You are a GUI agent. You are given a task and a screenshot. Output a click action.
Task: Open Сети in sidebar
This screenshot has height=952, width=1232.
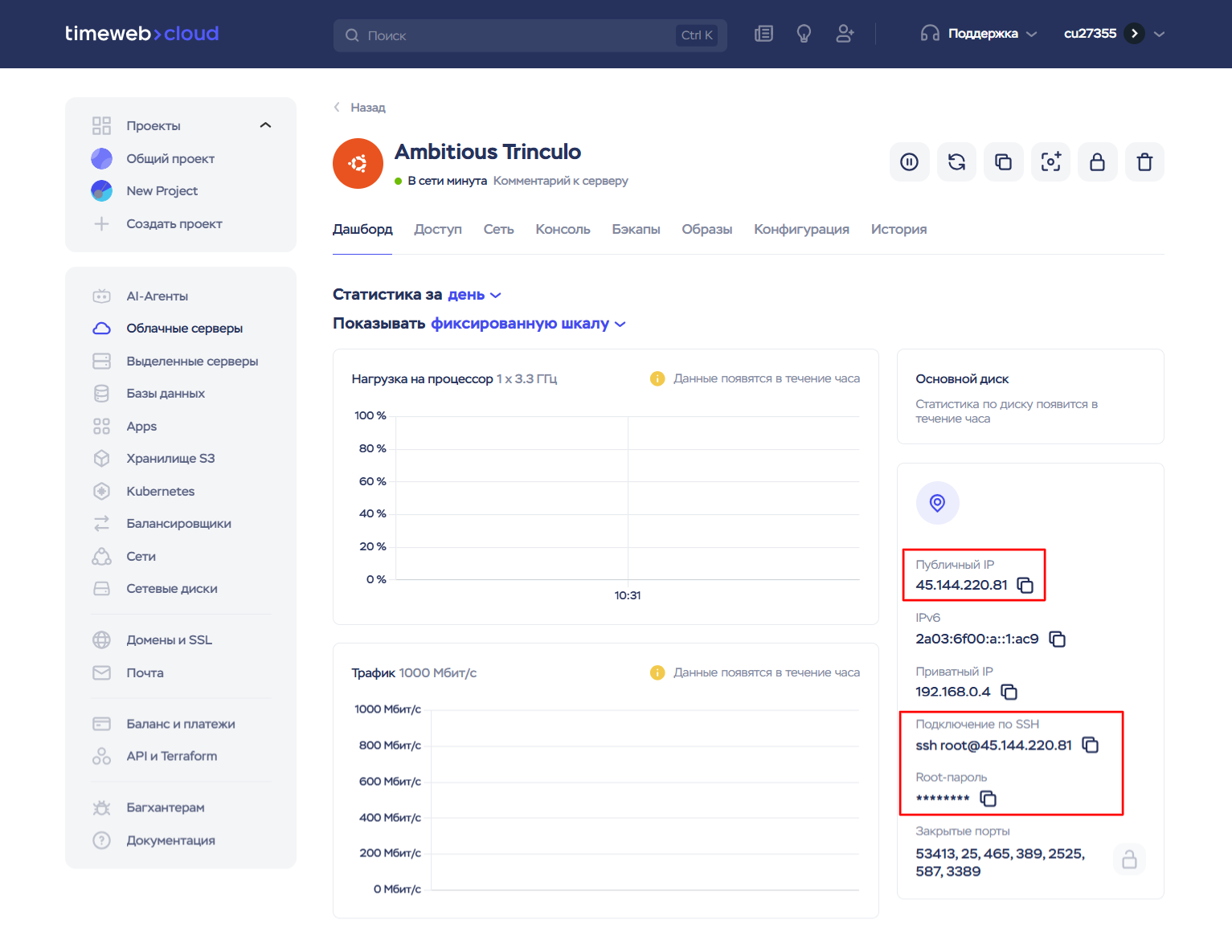pyautogui.click(x=141, y=556)
